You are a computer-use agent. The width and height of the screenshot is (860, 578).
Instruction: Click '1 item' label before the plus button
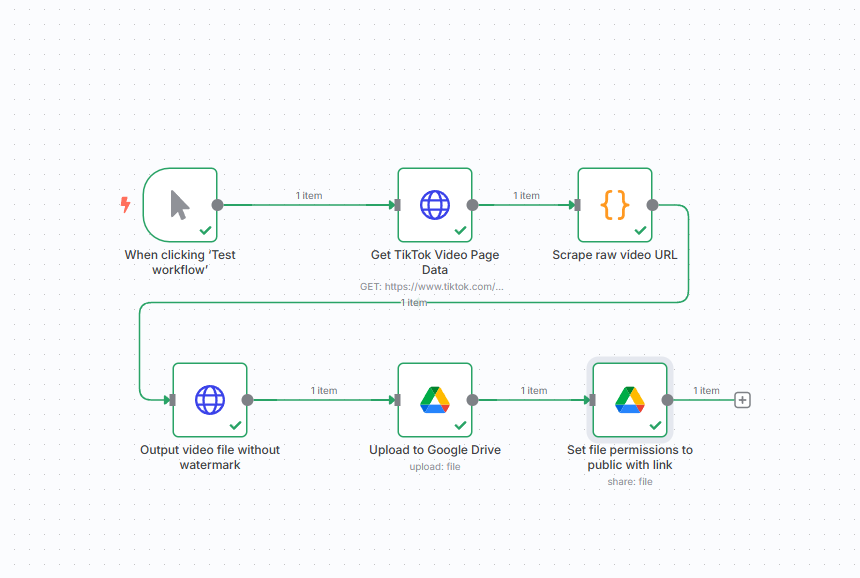pos(706,390)
